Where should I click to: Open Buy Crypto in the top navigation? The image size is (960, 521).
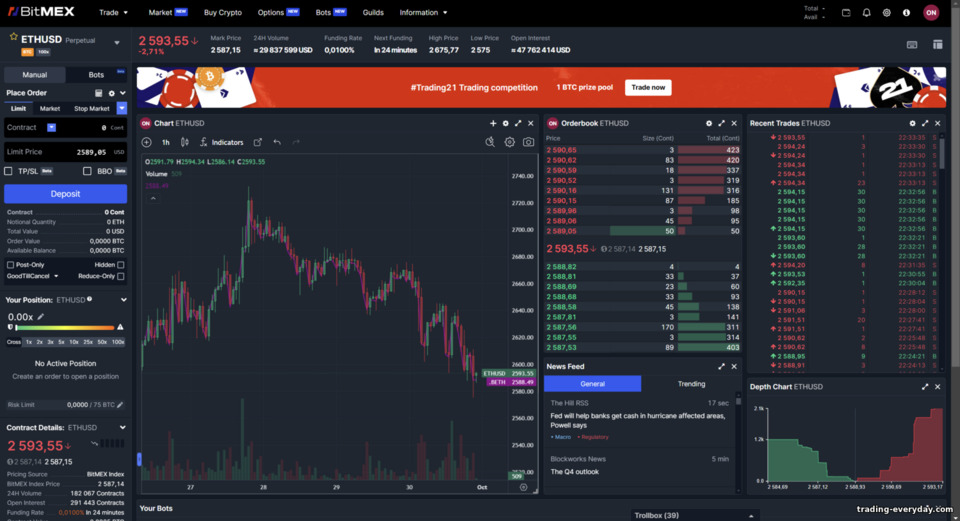tap(223, 12)
